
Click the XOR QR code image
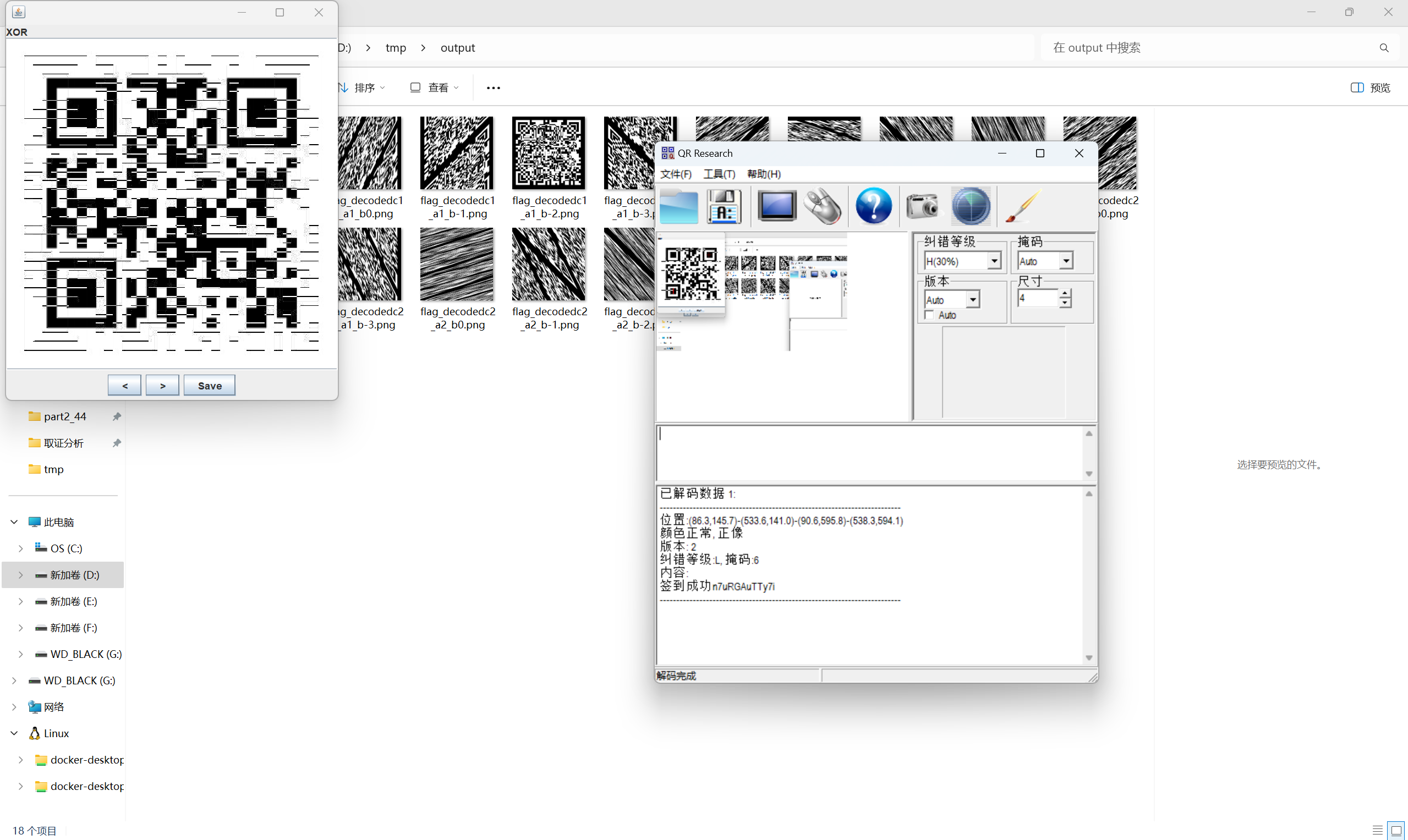[x=172, y=202]
